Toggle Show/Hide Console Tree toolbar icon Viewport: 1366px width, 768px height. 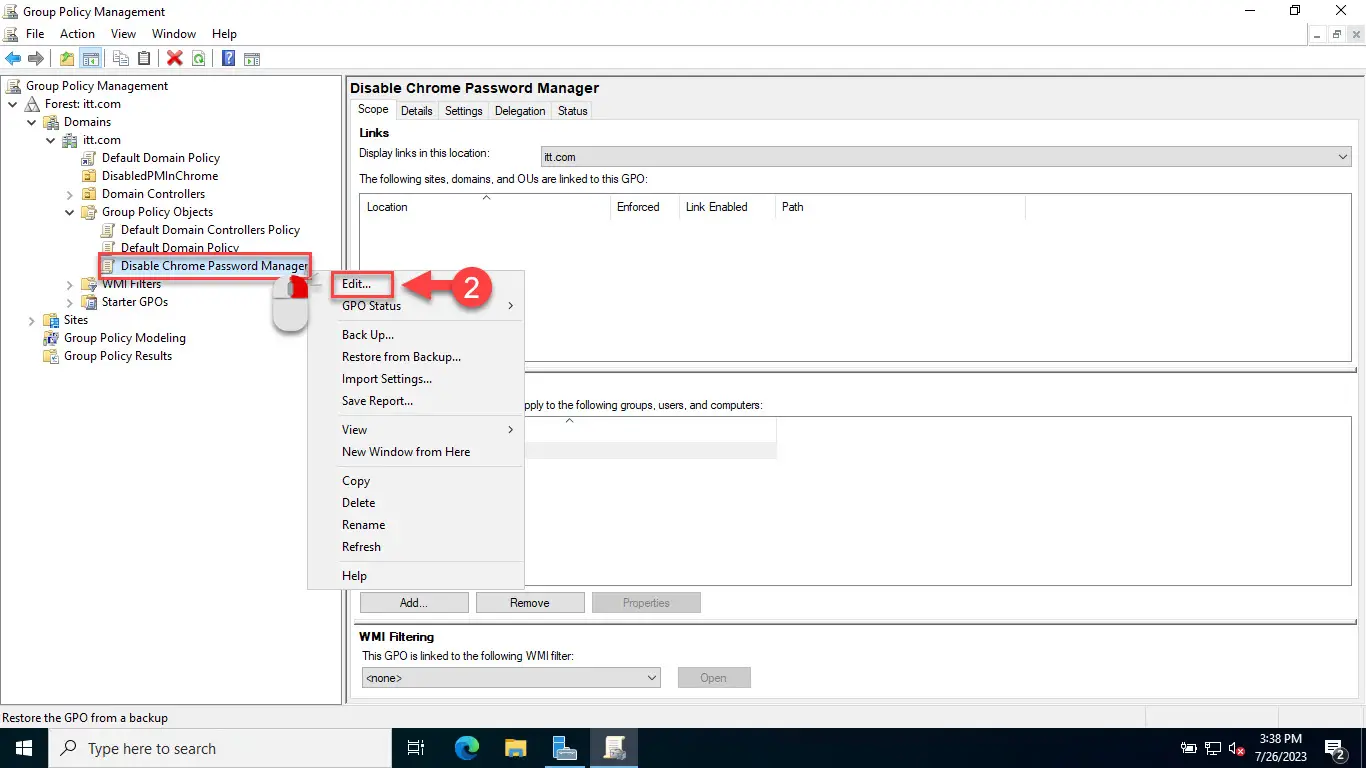pyautogui.click(x=90, y=58)
